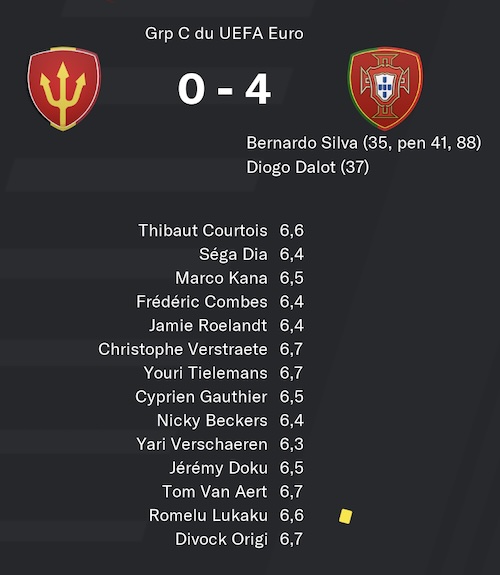Click Yari Verschaeren's 6,3 rating
This screenshot has height=575, width=500.
click(x=292, y=444)
